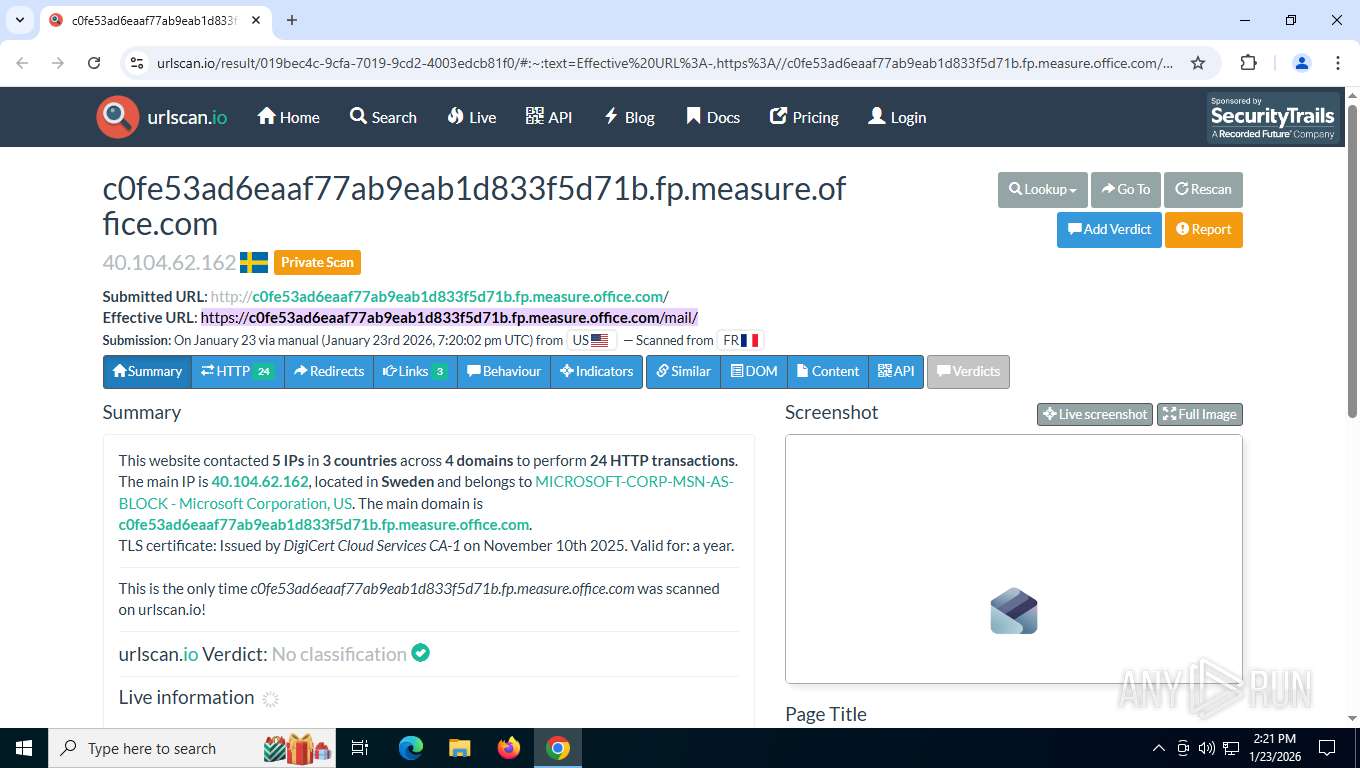This screenshot has width=1360, height=768.
Task: Open the MICROSOFT-CORP-MSN-AS-BLOCK ASN link
Action: 426,492
